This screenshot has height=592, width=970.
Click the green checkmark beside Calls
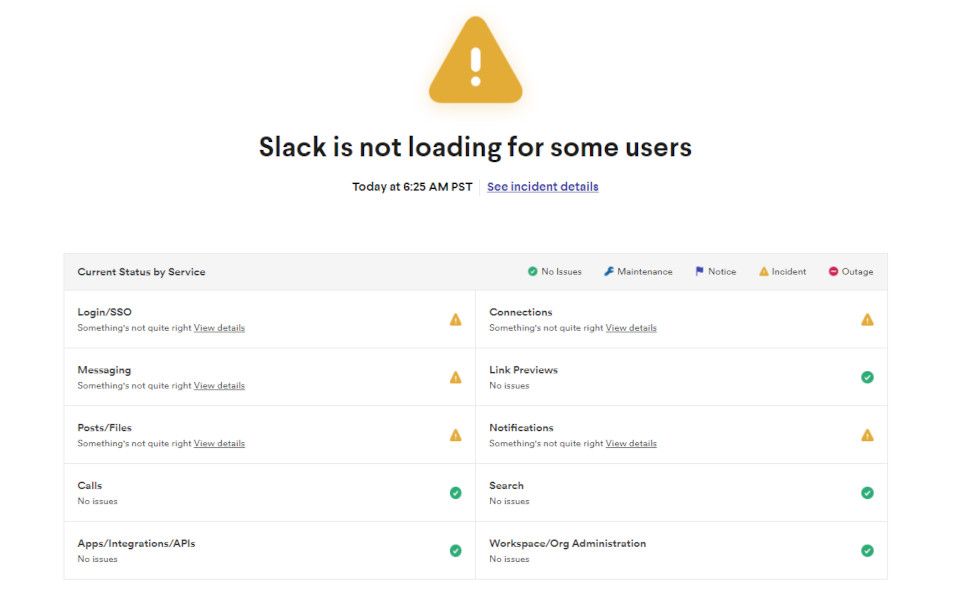coord(455,493)
